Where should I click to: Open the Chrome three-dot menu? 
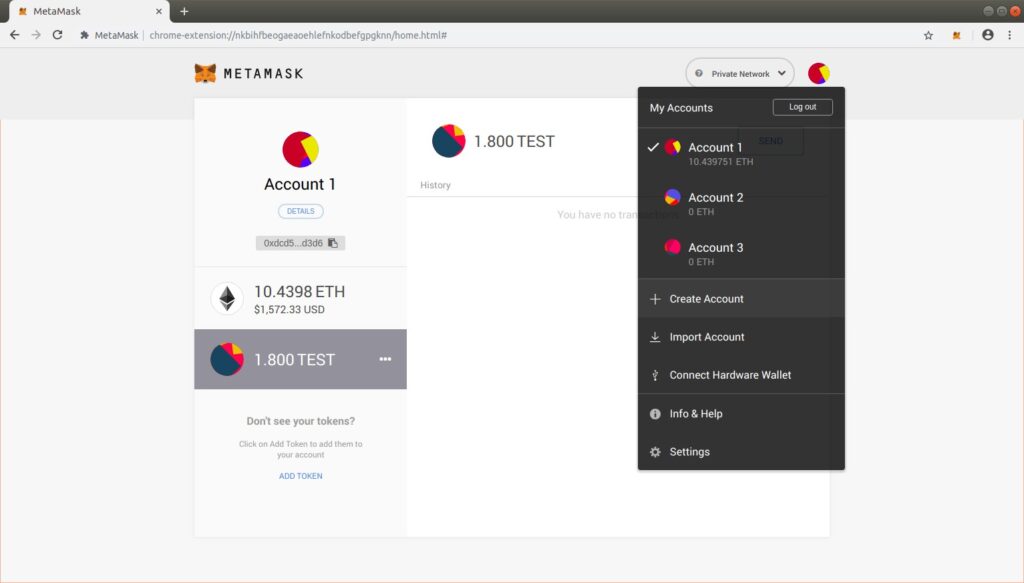(1009, 35)
